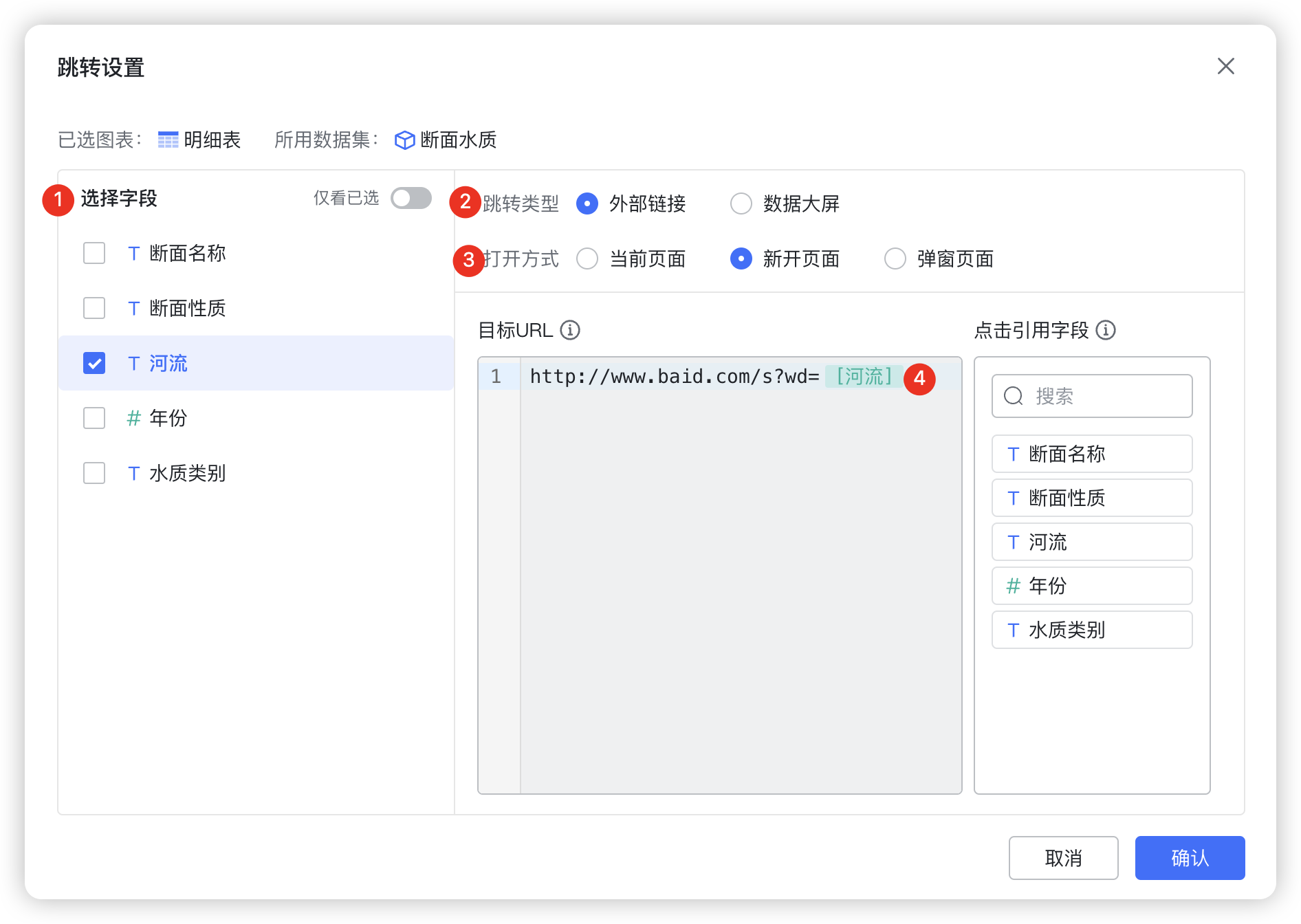This screenshot has height=924, width=1301.
Task: Click into the URL text http://www.baid.com/s?wd=
Action: (x=675, y=377)
